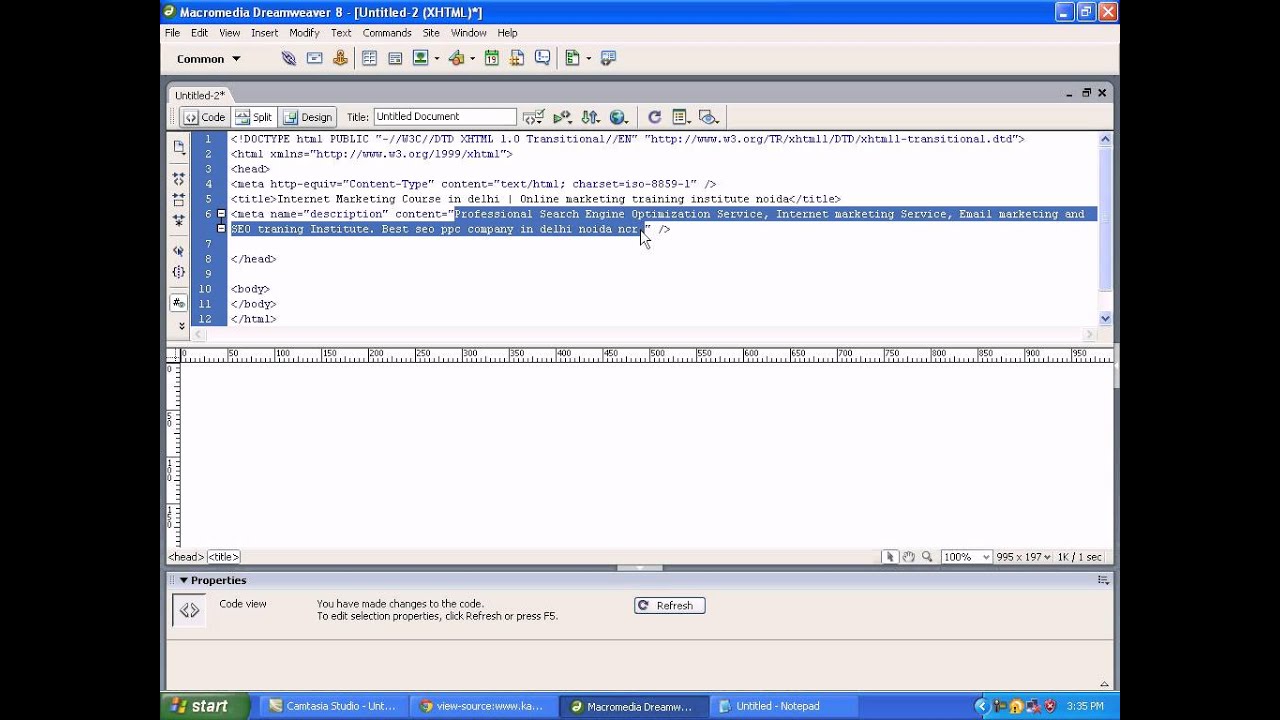Screen dimensions: 1280x720
Task: Insert a Div Tag icon
Action: click(x=395, y=58)
